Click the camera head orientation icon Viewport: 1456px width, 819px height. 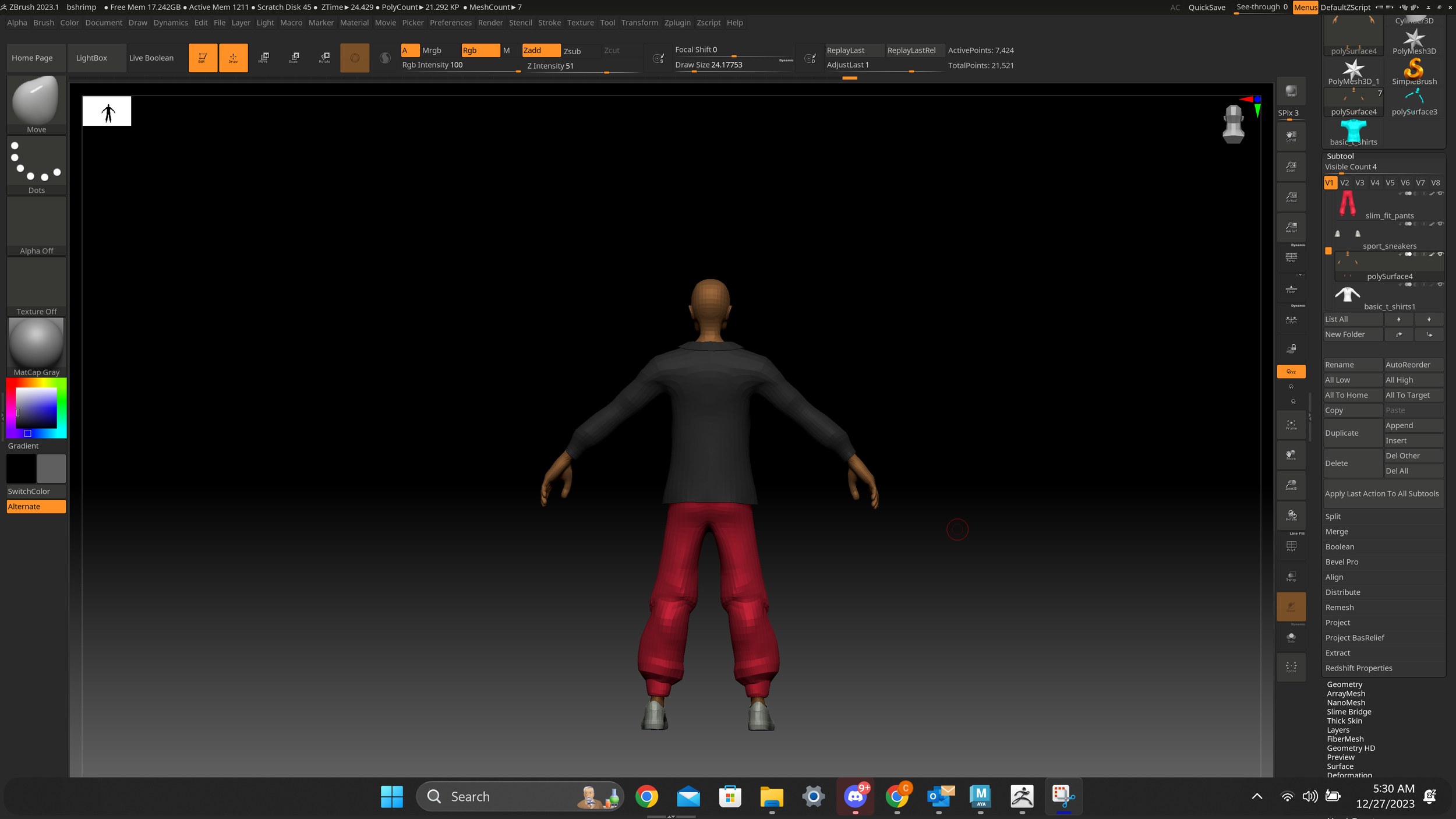point(1233,123)
